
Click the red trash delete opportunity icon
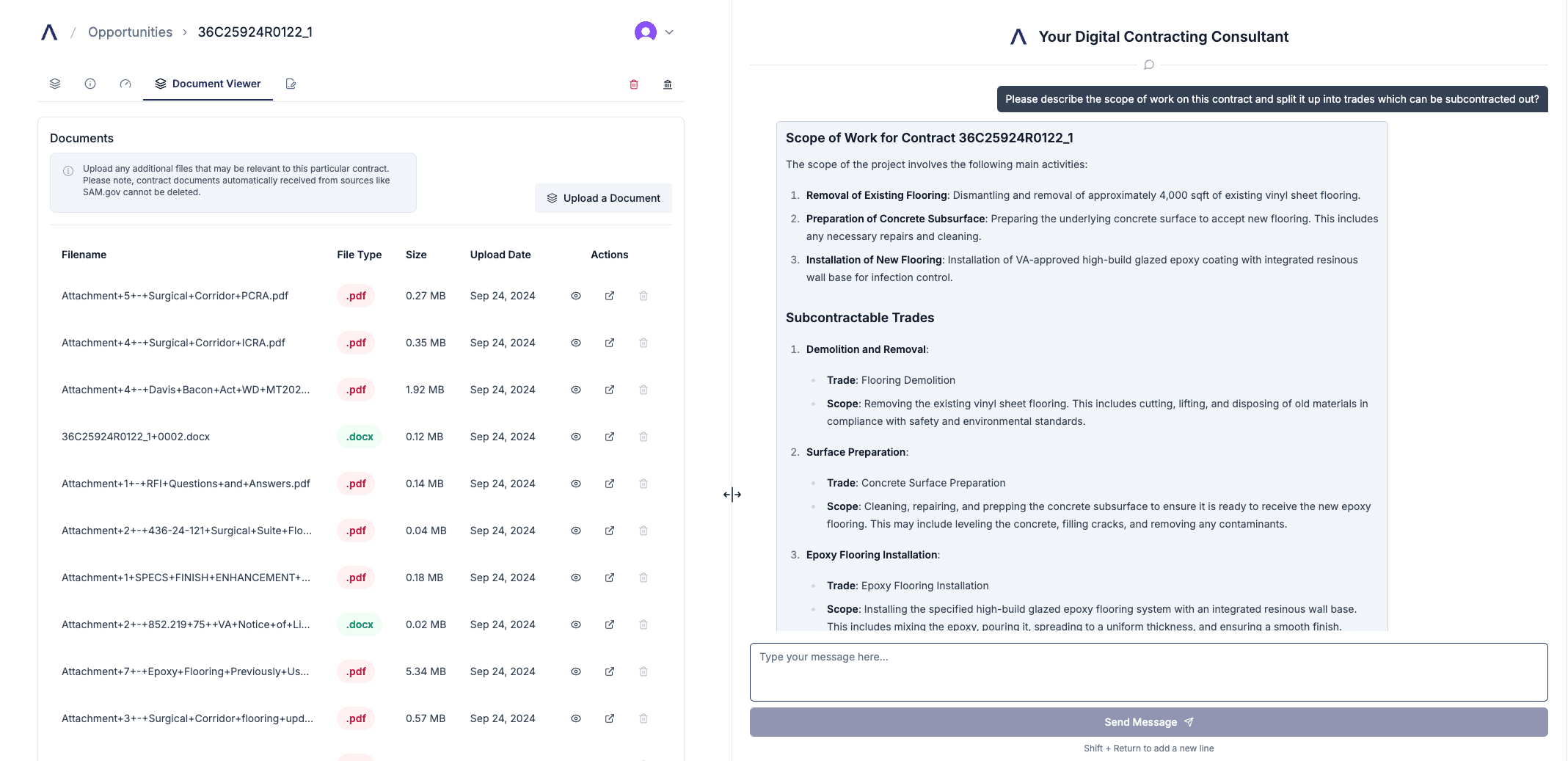pos(634,84)
